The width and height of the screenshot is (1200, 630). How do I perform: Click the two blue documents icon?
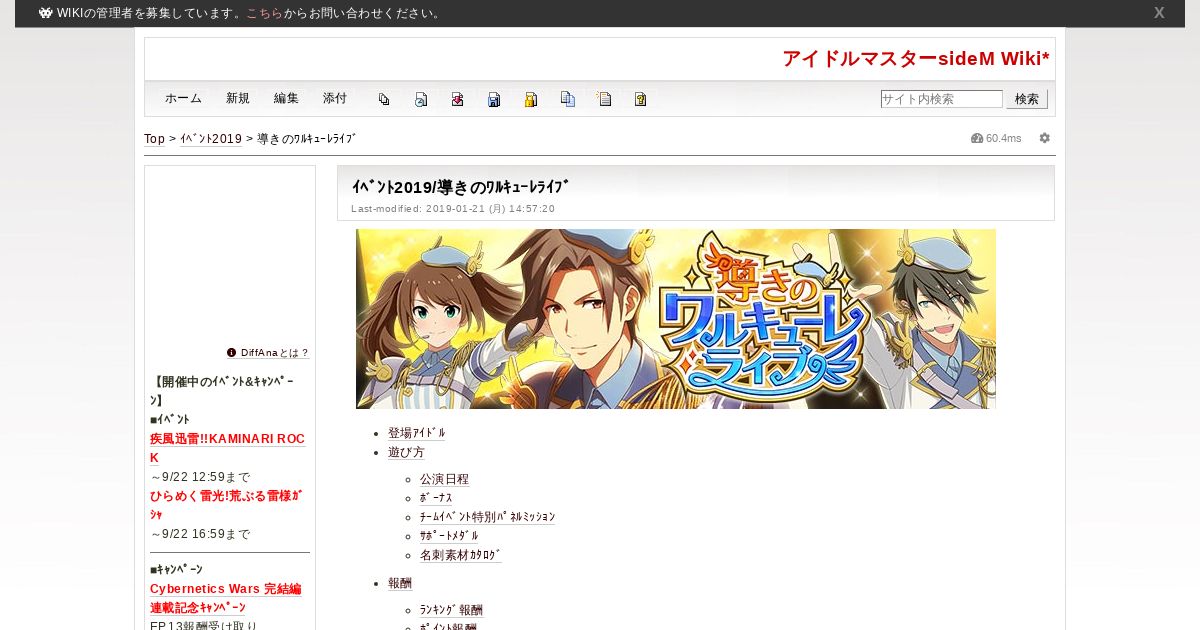568,99
